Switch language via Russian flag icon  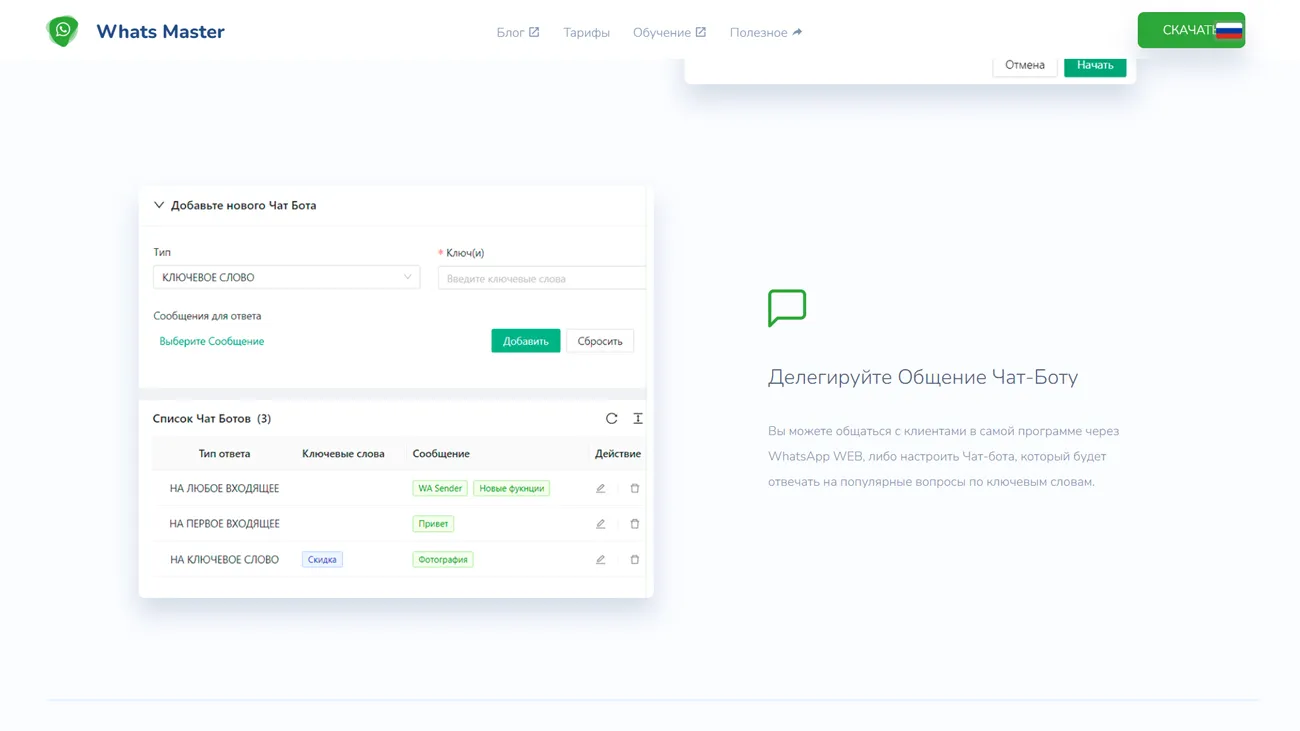pyautogui.click(x=1229, y=31)
